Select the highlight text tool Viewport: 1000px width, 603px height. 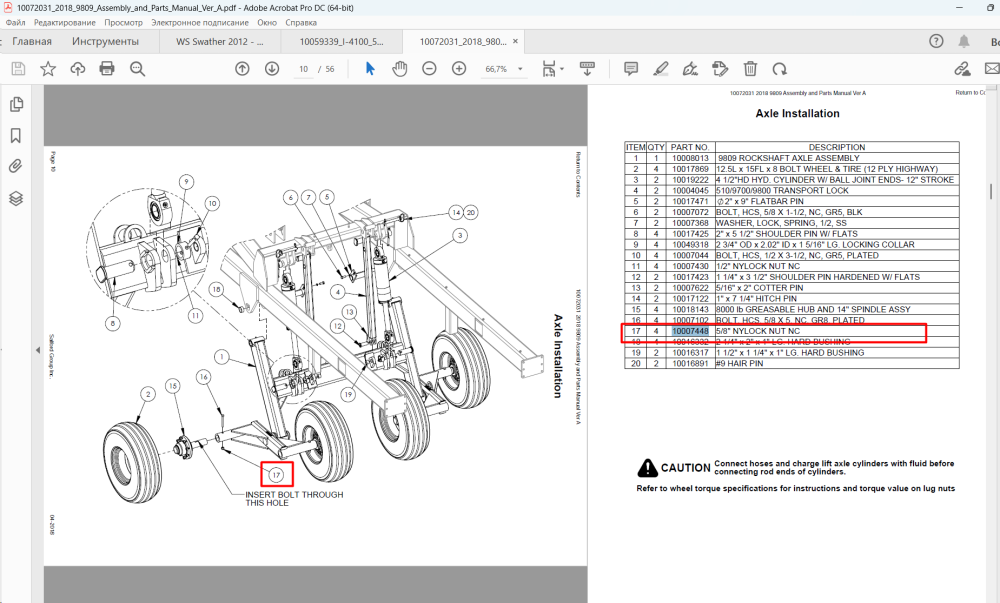(661, 69)
